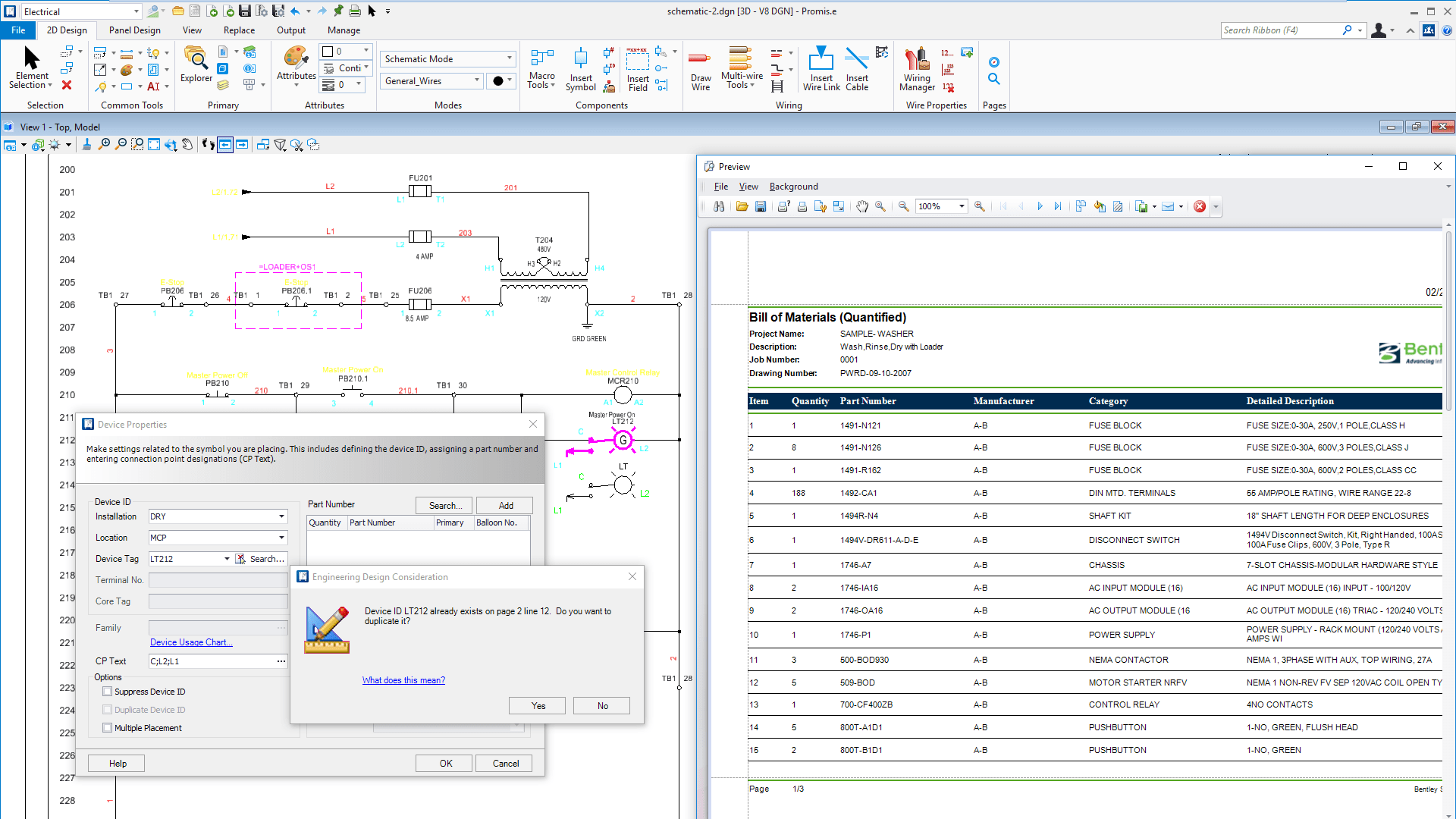
Task: Open the Schematic Mode dropdown
Action: tap(509, 58)
